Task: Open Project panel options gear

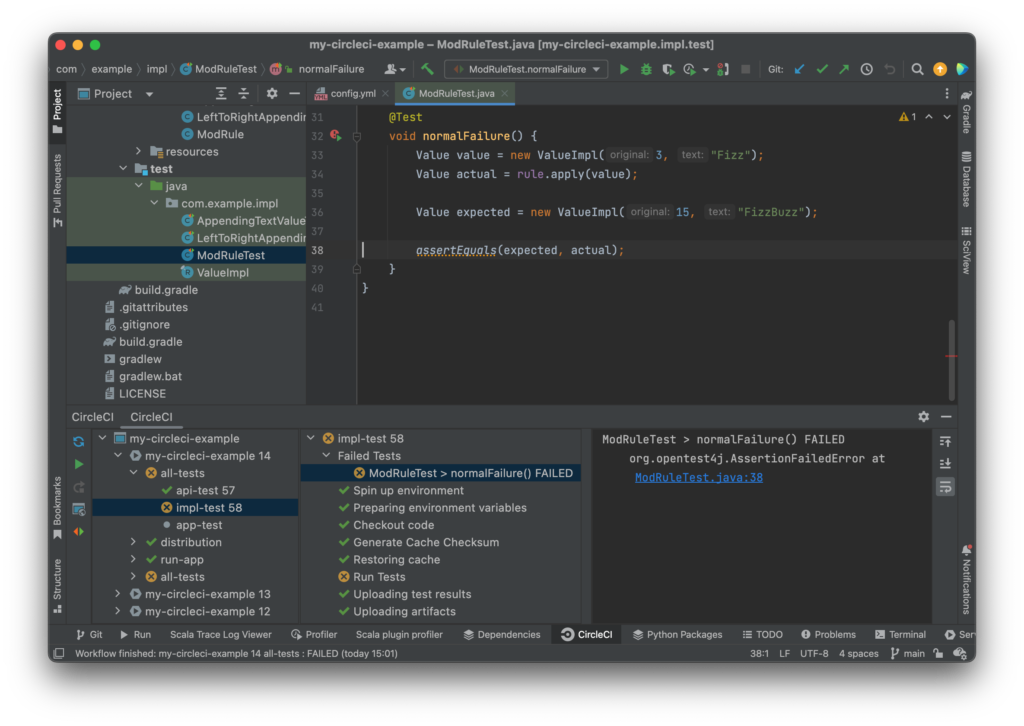Action: (x=272, y=93)
